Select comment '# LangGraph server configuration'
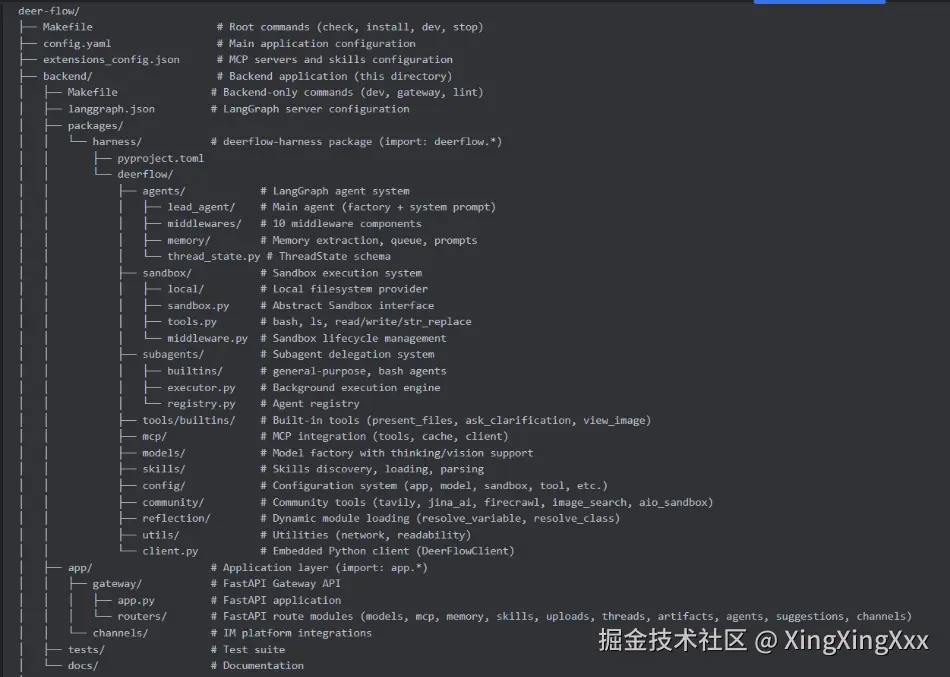This screenshot has width=950, height=677. tap(310, 109)
